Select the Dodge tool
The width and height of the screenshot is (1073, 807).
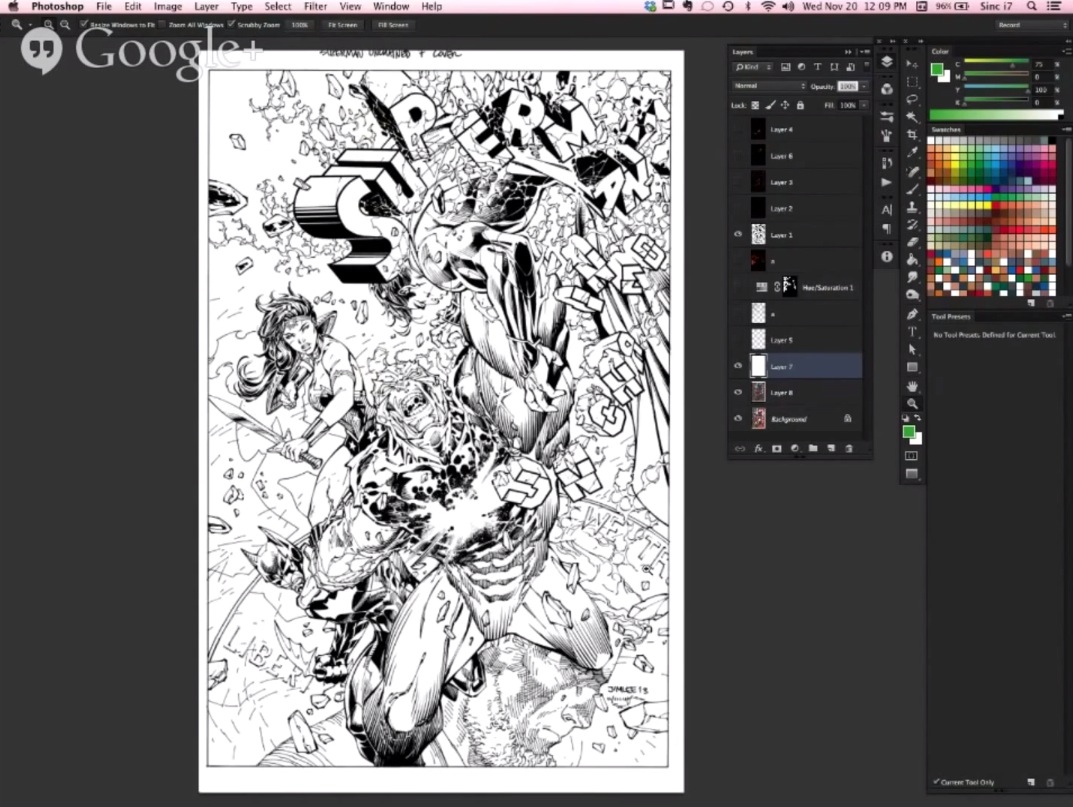(x=912, y=295)
